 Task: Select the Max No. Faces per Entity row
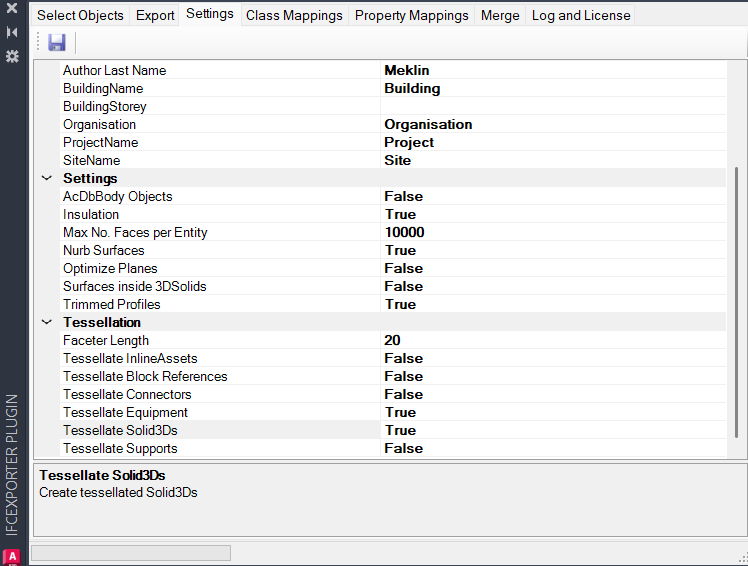click(x=135, y=232)
